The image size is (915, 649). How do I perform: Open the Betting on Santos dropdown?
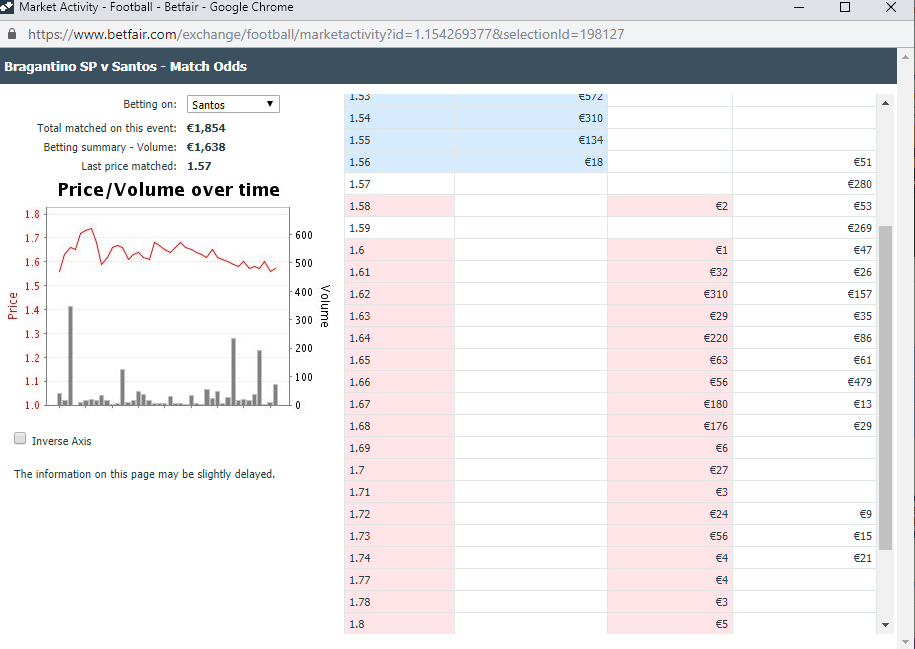point(233,104)
